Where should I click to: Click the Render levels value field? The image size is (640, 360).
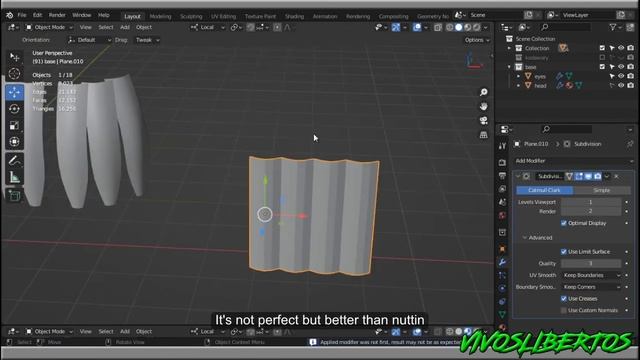(x=591, y=211)
